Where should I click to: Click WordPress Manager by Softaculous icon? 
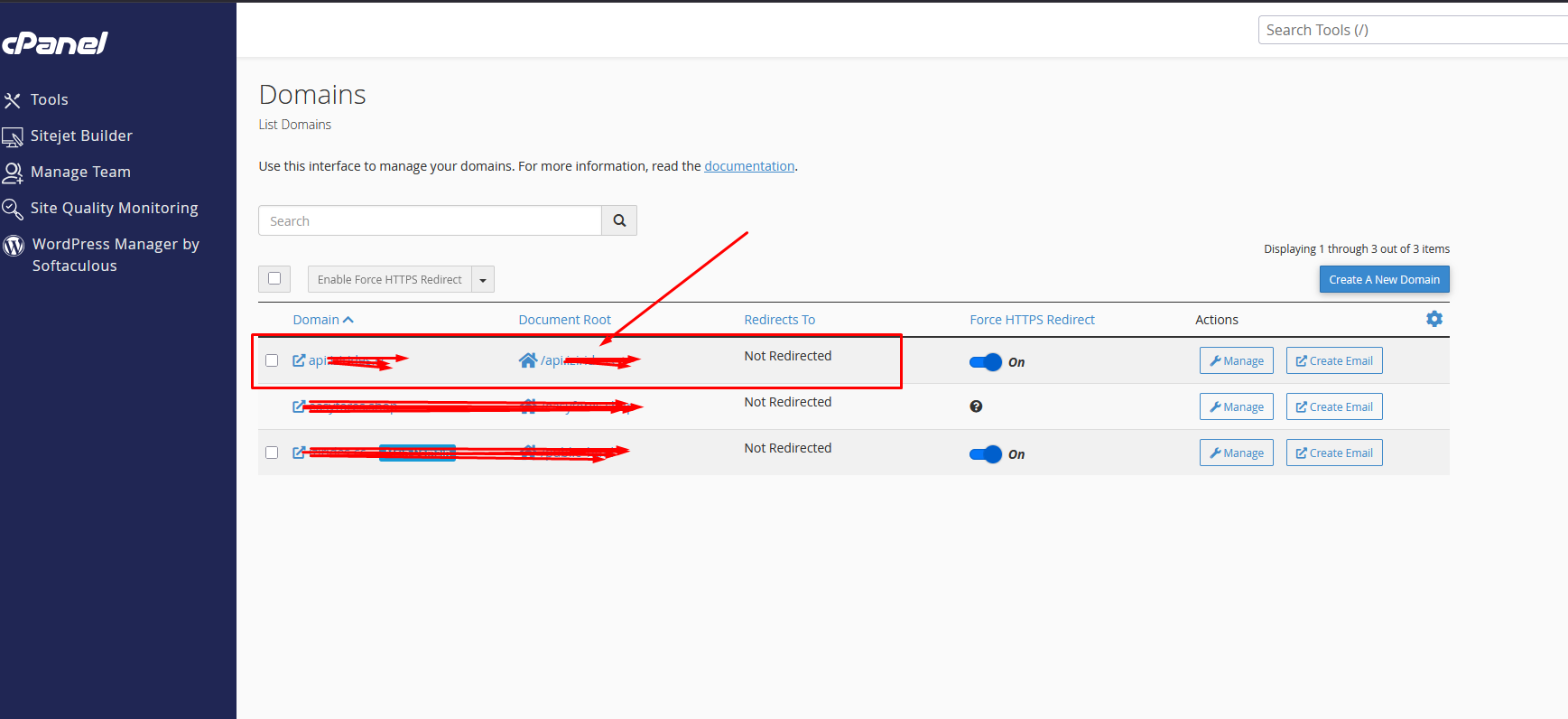click(14, 246)
